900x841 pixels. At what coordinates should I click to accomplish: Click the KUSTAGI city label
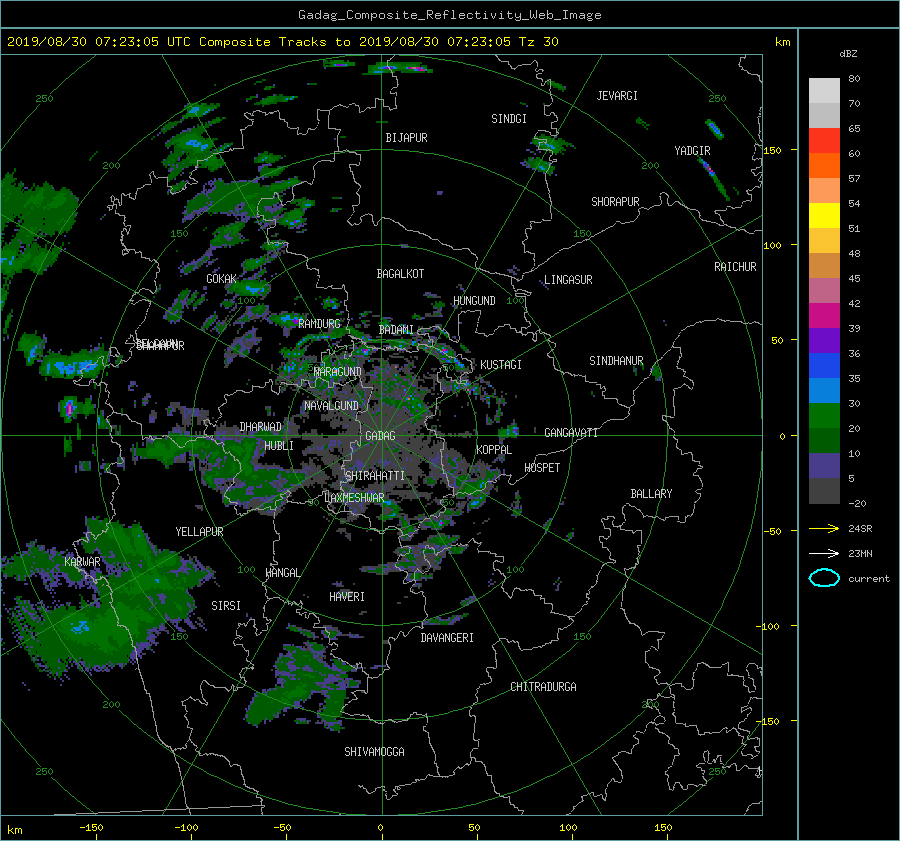(x=501, y=365)
